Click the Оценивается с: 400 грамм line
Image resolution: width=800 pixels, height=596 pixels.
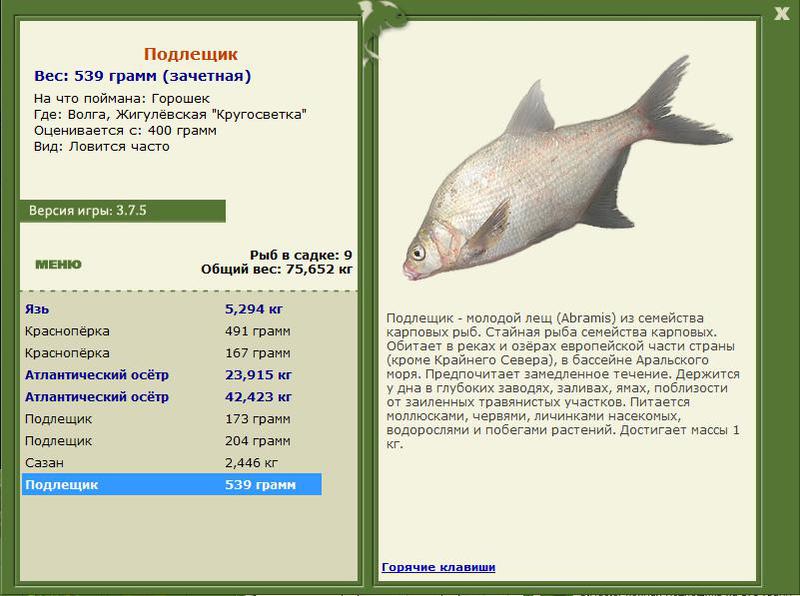tap(125, 131)
